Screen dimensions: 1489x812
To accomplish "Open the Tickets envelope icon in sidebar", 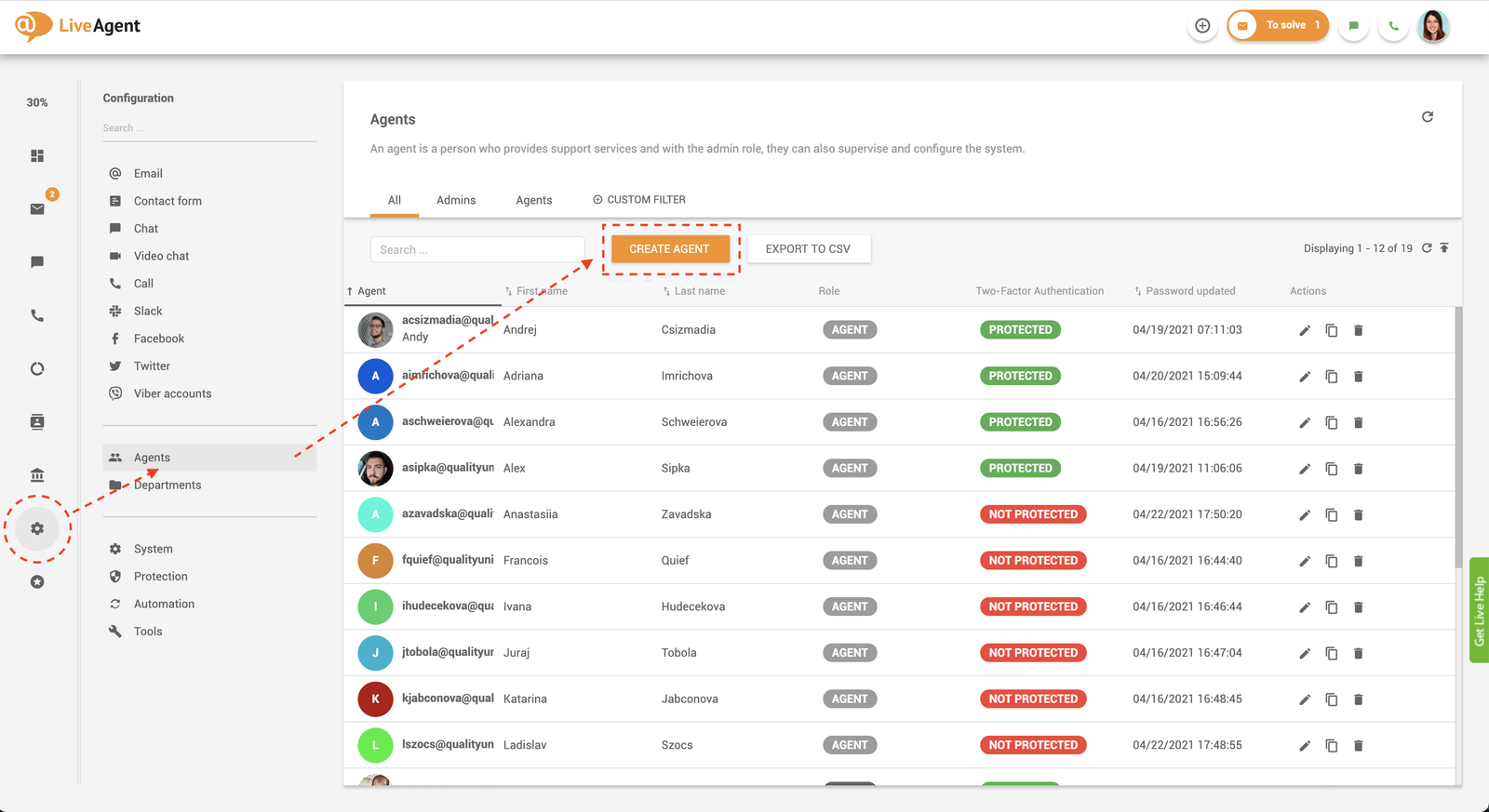I will pyautogui.click(x=37, y=209).
